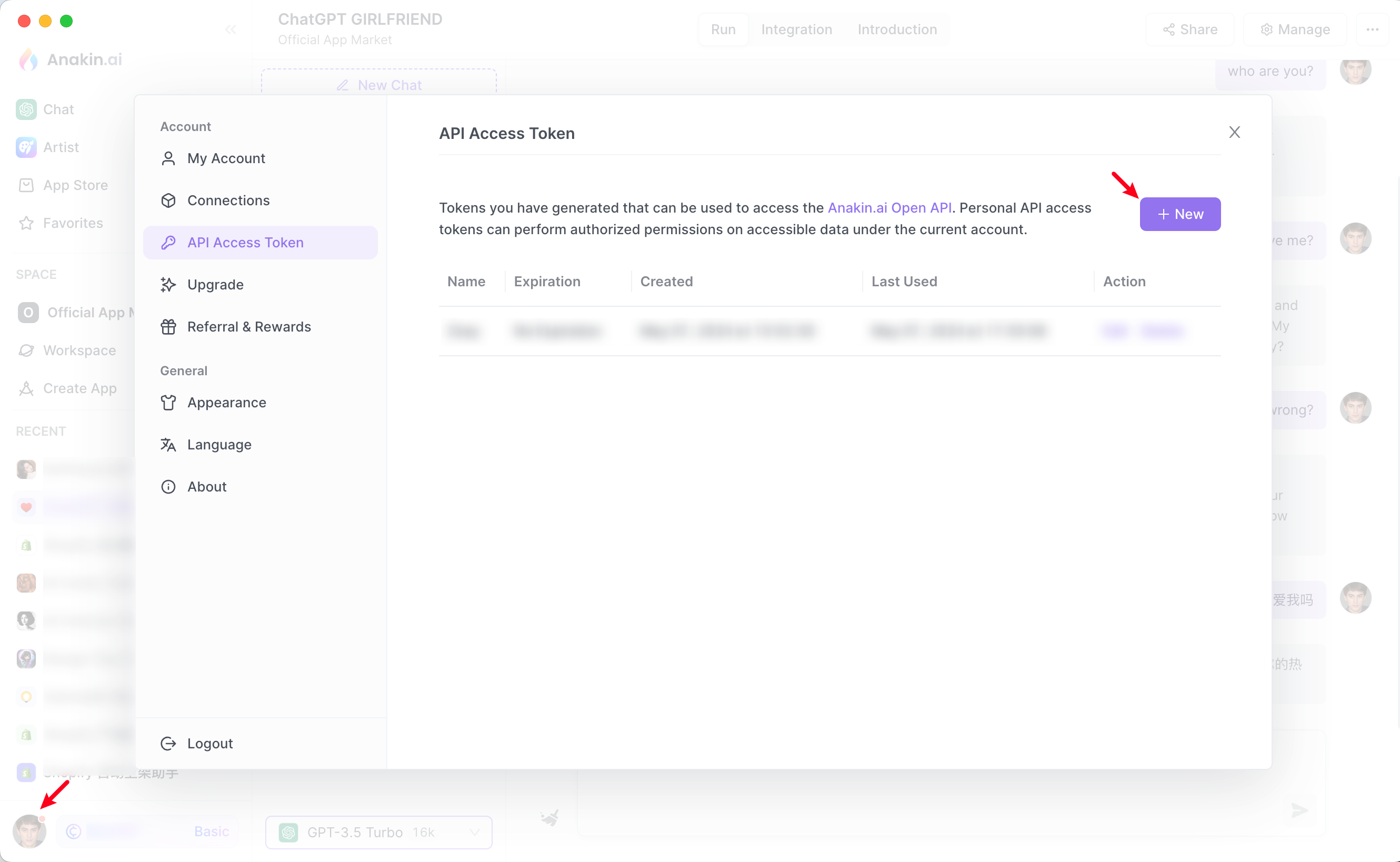Open Referral & Rewards

pyautogui.click(x=260, y=327)
